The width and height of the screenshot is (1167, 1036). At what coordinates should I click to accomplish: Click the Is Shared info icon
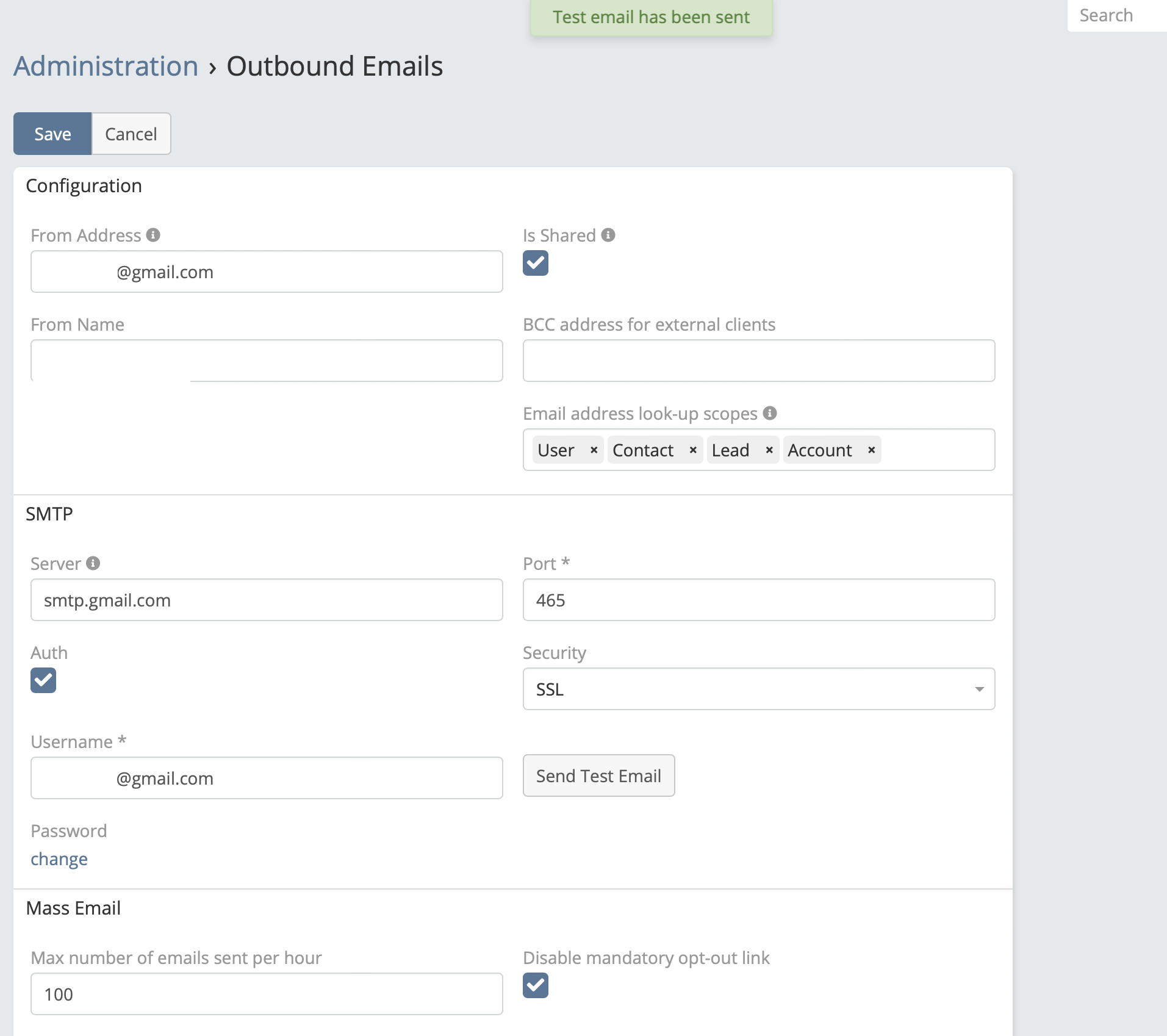click(608, 235)
